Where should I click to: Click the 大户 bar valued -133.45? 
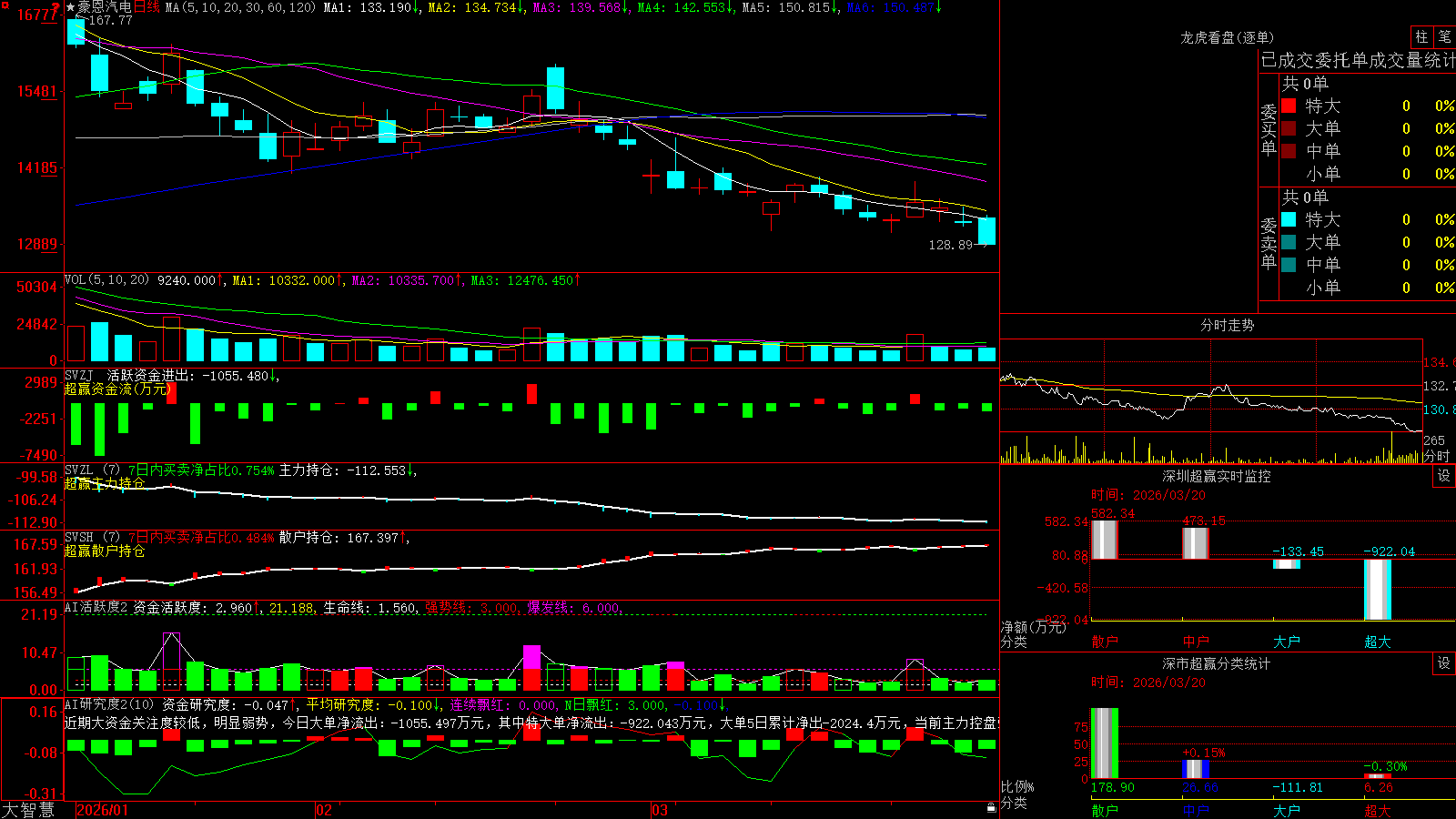[1286, 564]
